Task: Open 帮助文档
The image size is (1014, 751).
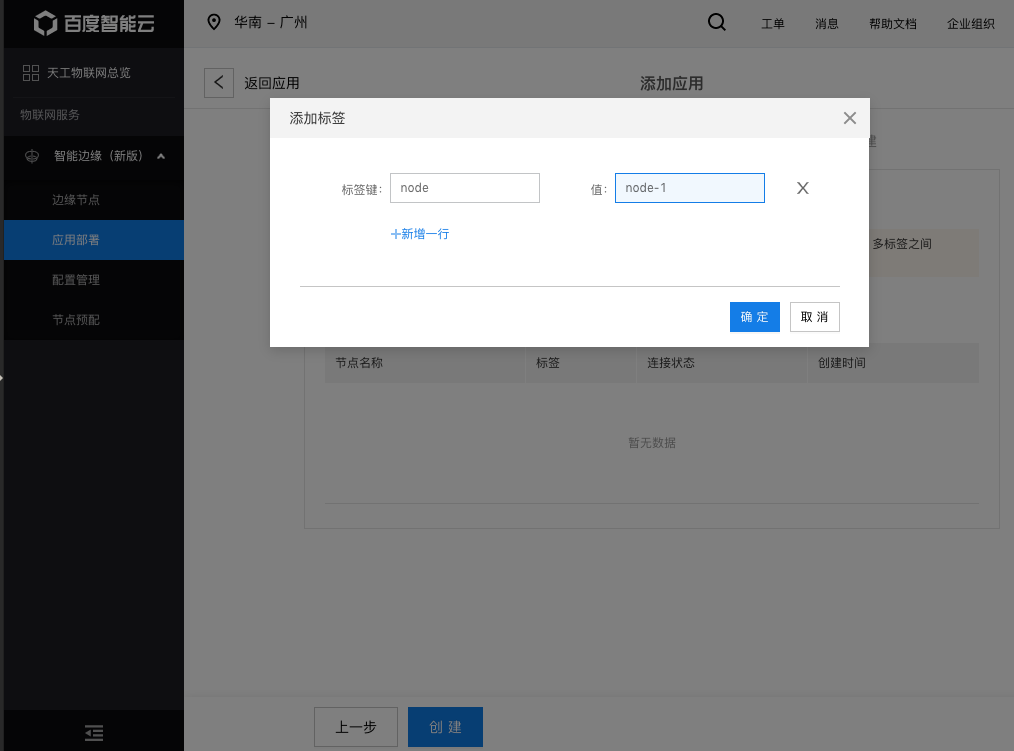Action: [892, 24]
